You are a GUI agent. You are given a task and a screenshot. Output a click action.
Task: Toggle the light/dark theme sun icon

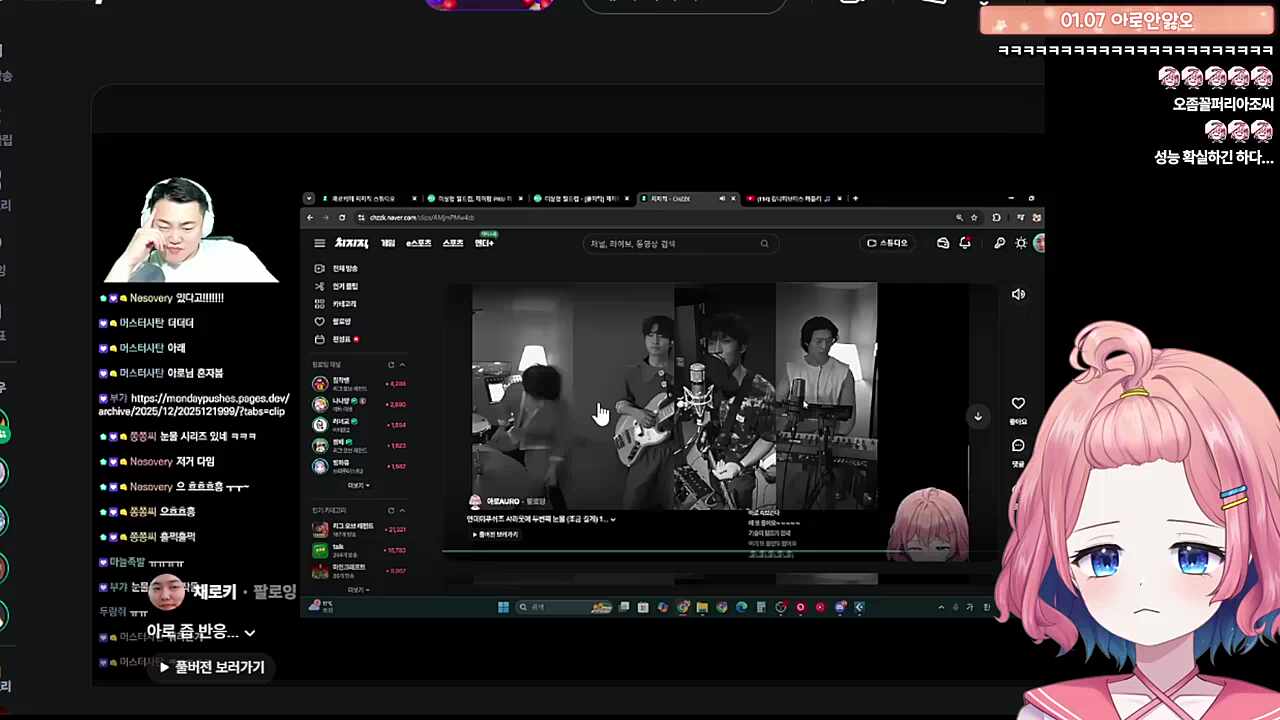tap(1020, 243)
